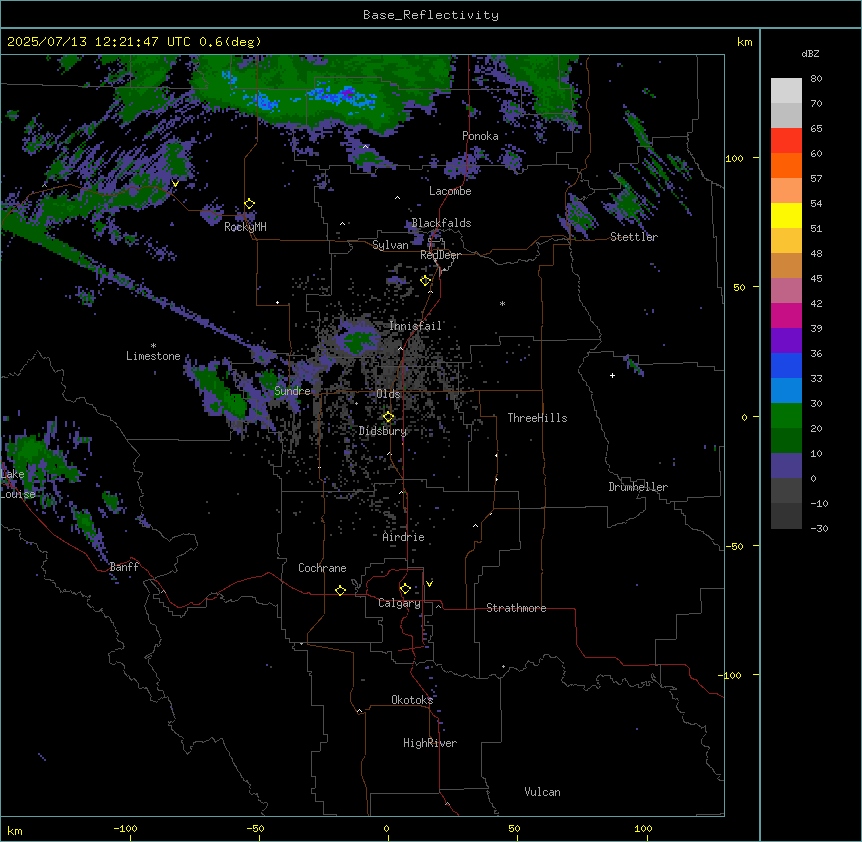Click the Cochrane label text
This screenshot has width=862, height=842.
322,568
